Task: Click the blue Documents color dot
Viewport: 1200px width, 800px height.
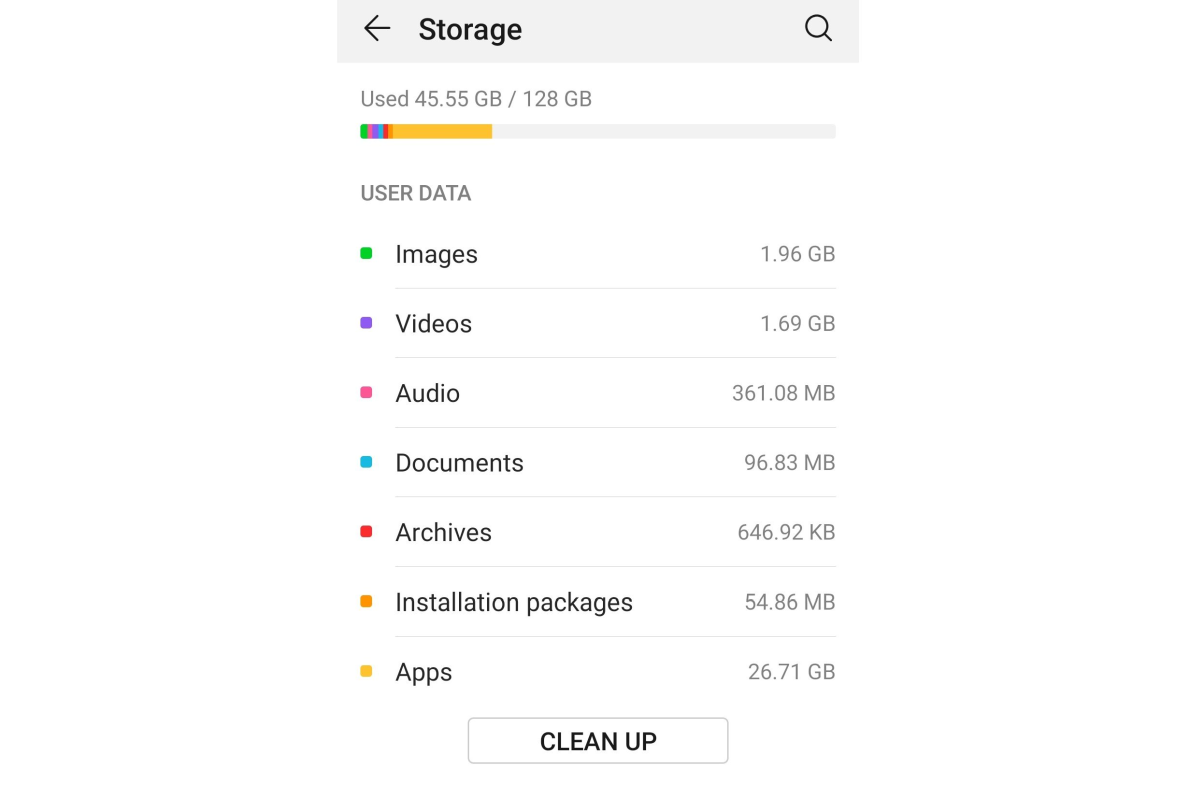Action: [366, 462]
